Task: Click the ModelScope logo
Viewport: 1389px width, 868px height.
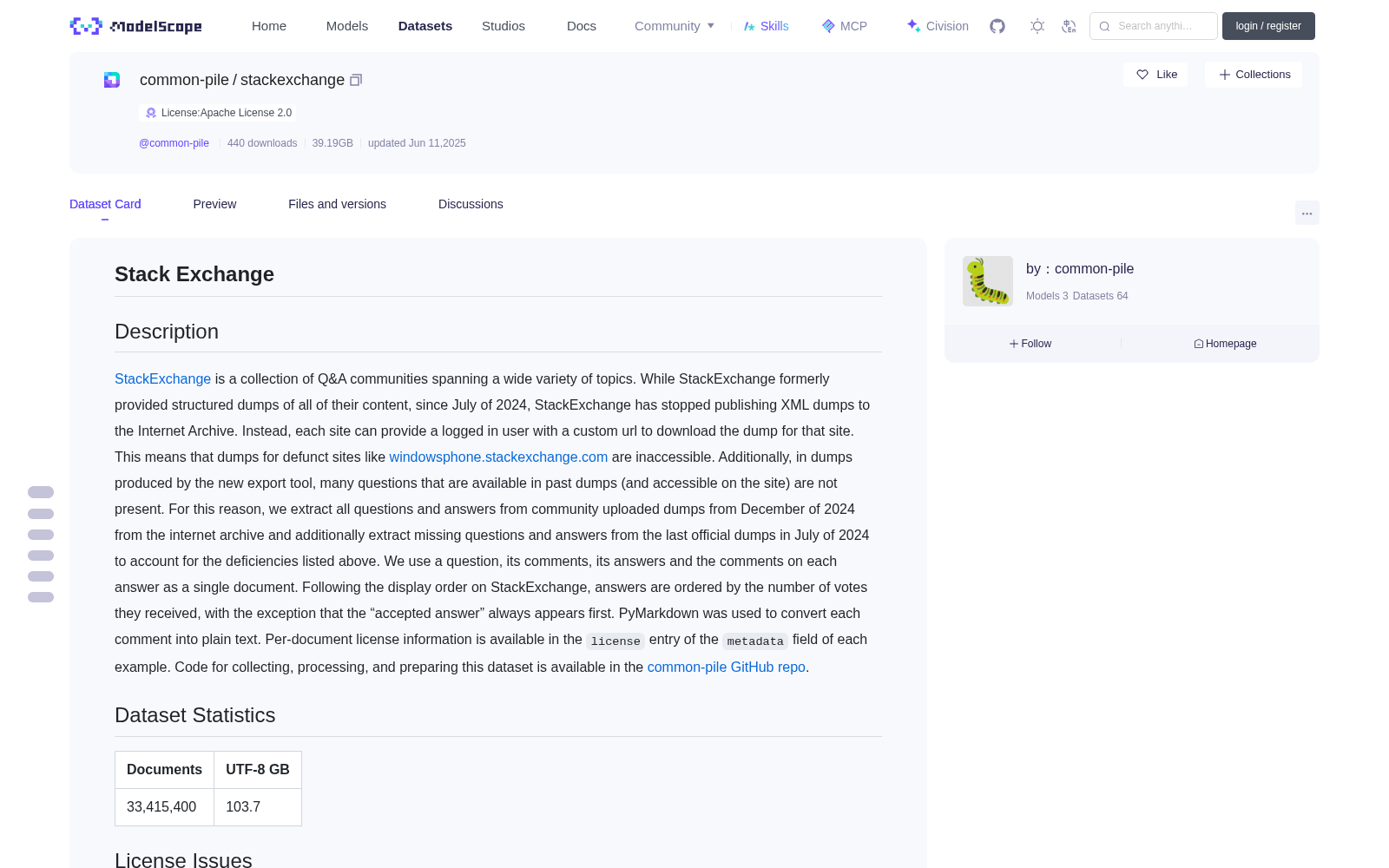Action: tap(136, 26)
